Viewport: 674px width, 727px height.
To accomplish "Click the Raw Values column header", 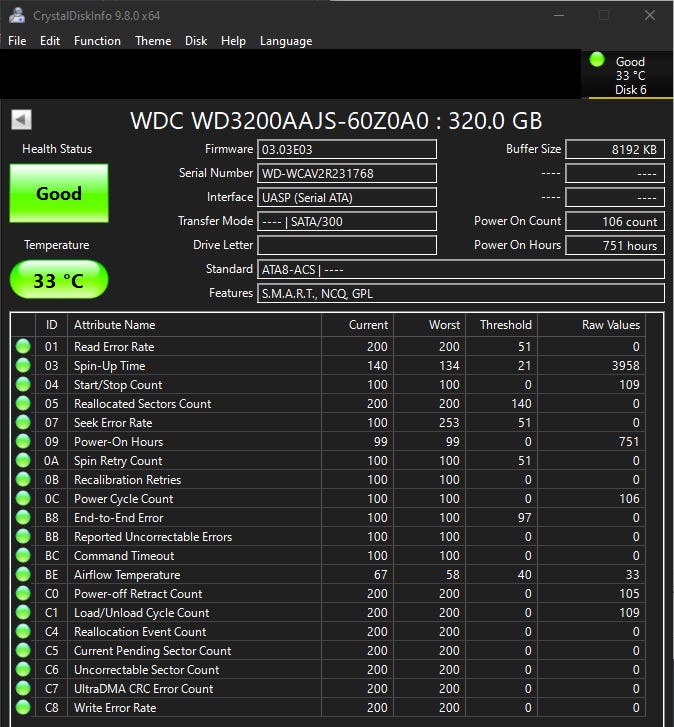I will pos(591,325).
